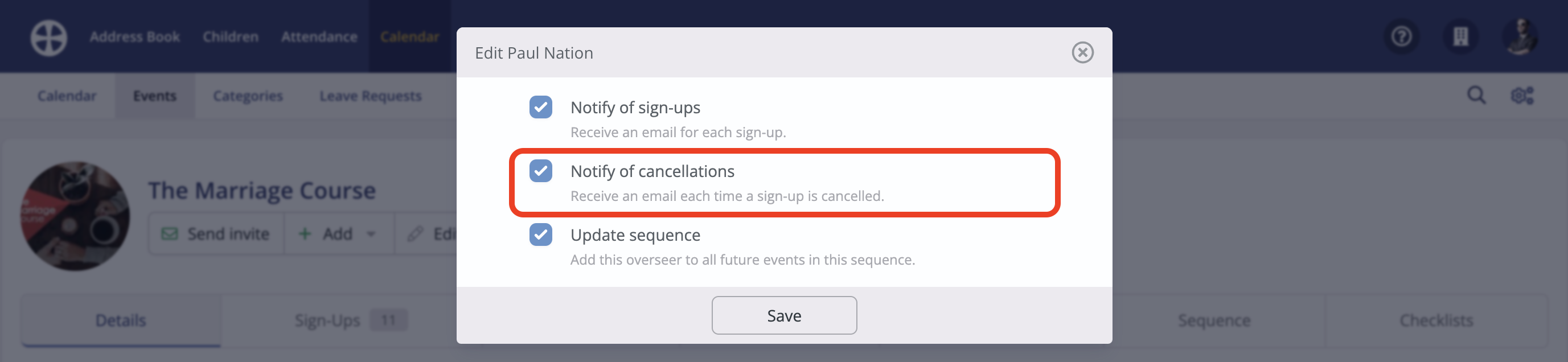
Task: Click the Save button
Action: 784,315
